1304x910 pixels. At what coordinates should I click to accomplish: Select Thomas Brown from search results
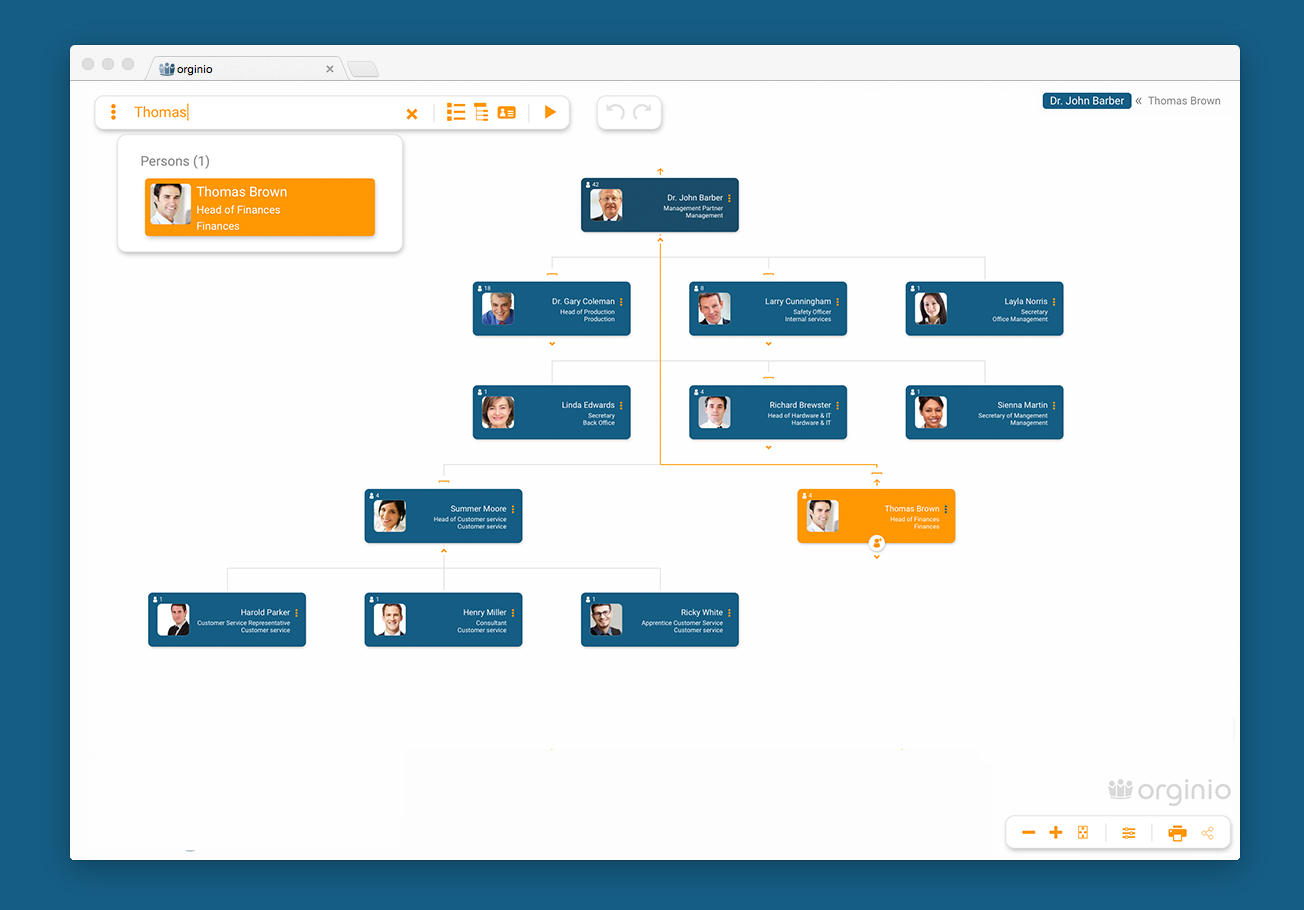click(x=260, y=207)
